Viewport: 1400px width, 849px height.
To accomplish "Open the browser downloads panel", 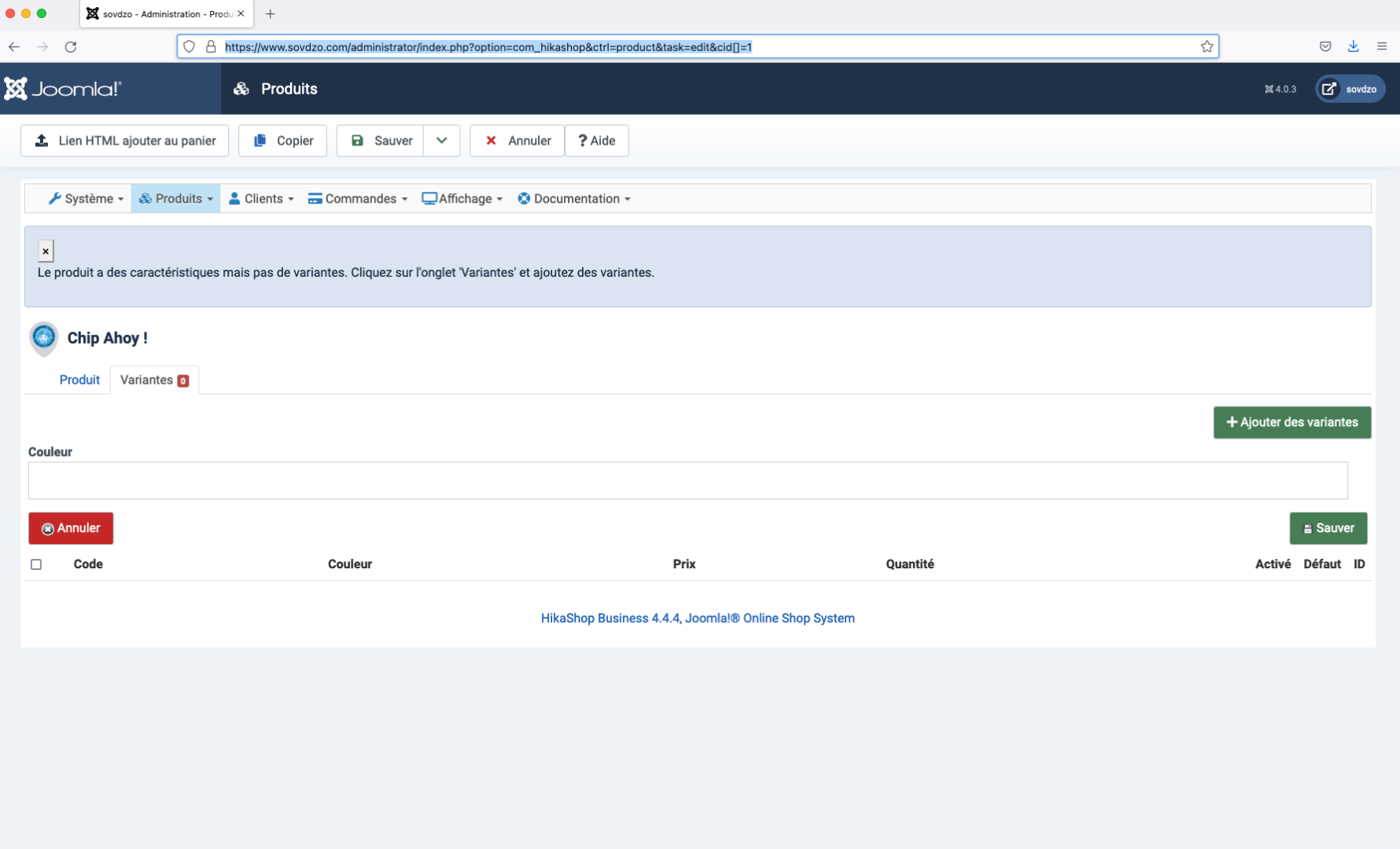I will click(1354, 46).
